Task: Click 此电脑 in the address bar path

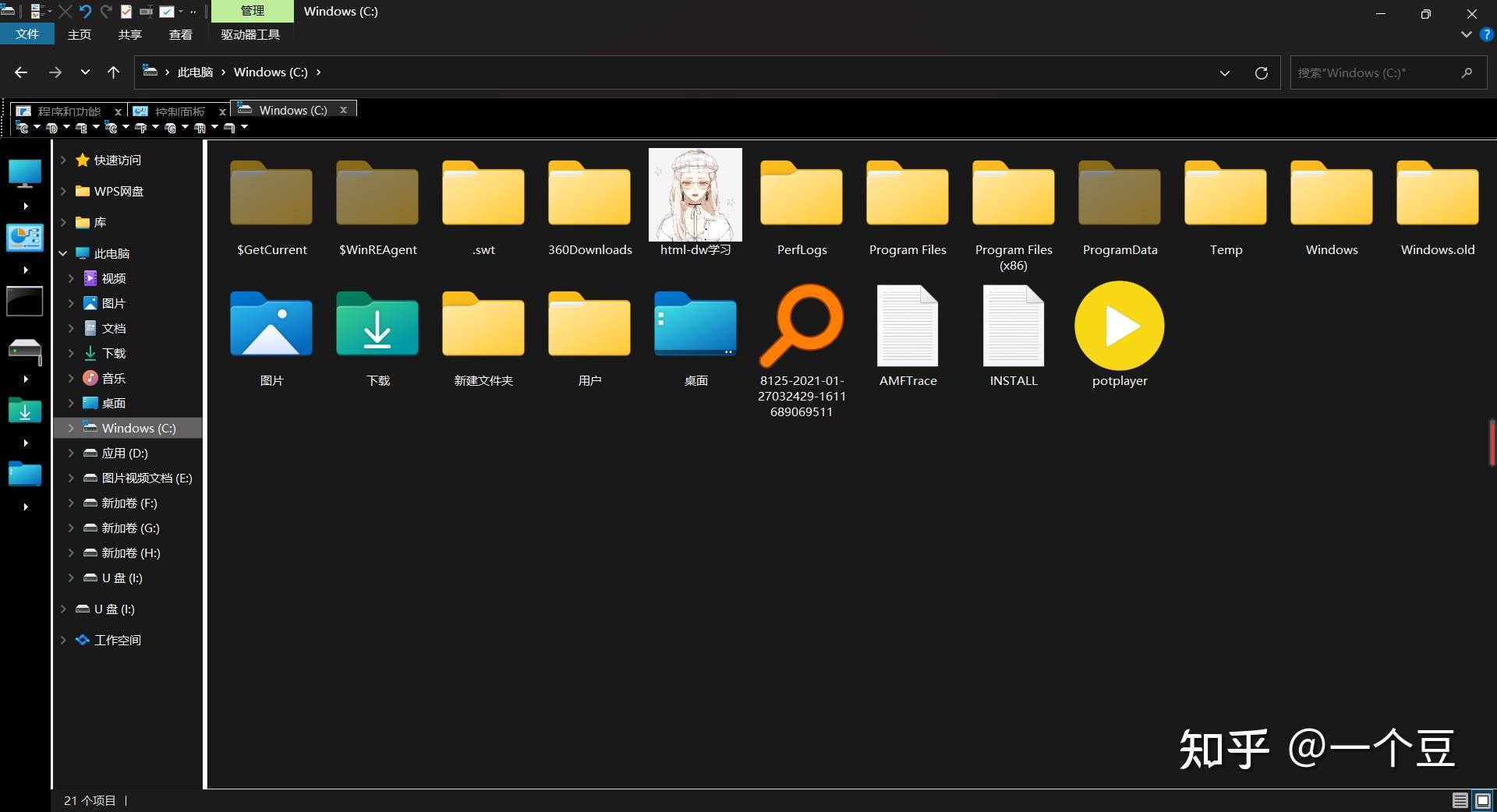Action: tap(195, 72)
